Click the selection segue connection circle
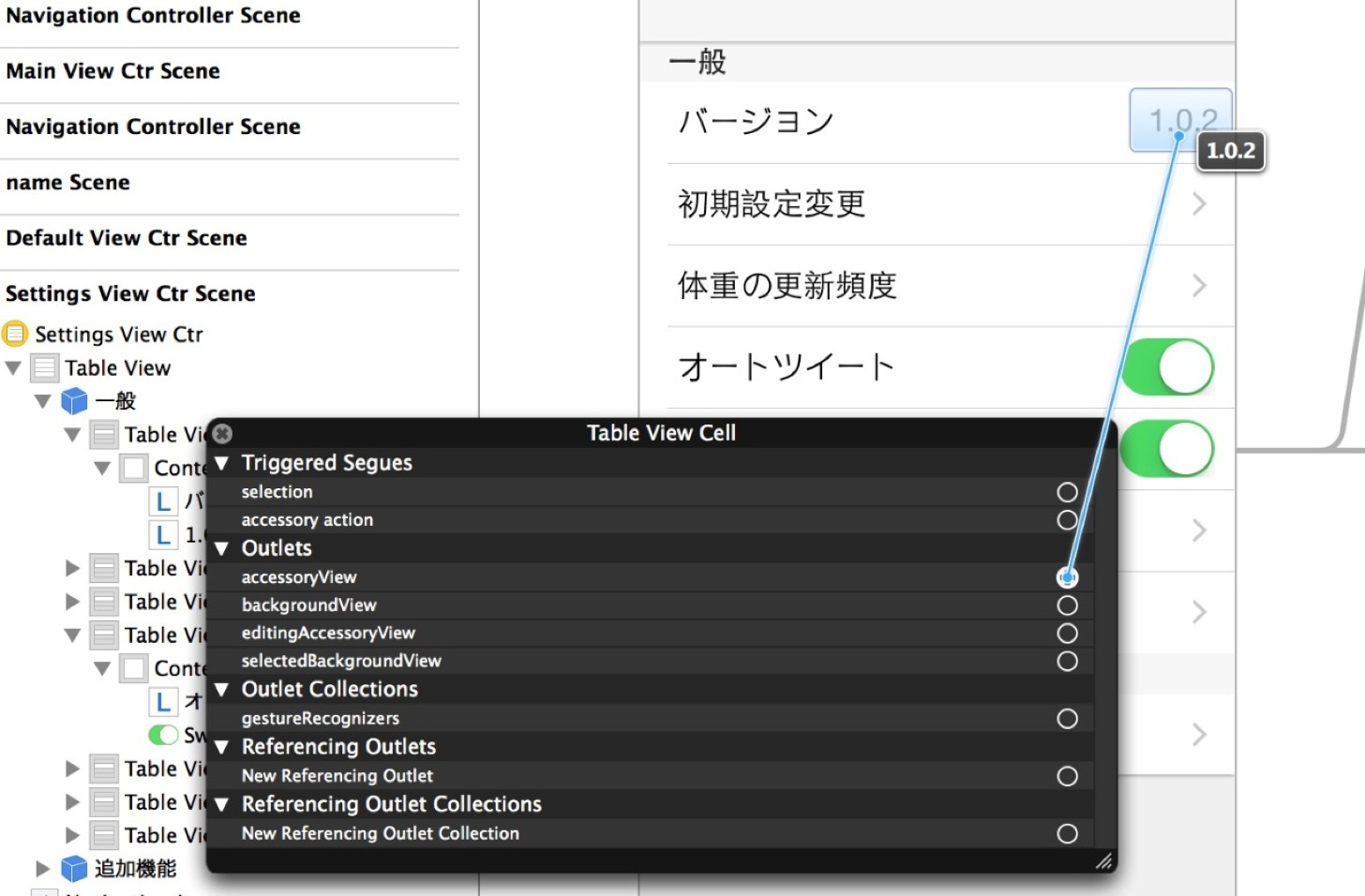1365x896 pixels. tap(1067, 492)
